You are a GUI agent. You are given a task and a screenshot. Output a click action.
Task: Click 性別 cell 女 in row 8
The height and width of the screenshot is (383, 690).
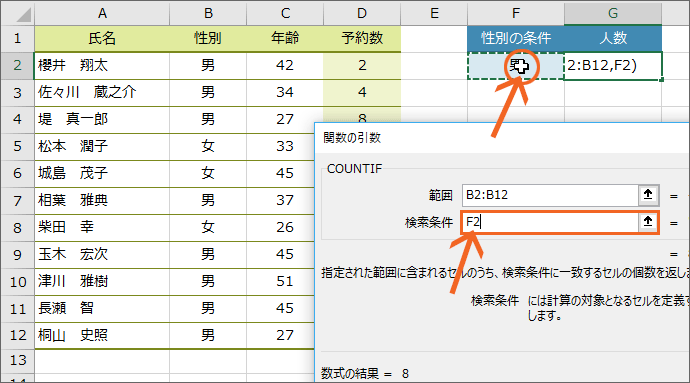coord(208,228)
